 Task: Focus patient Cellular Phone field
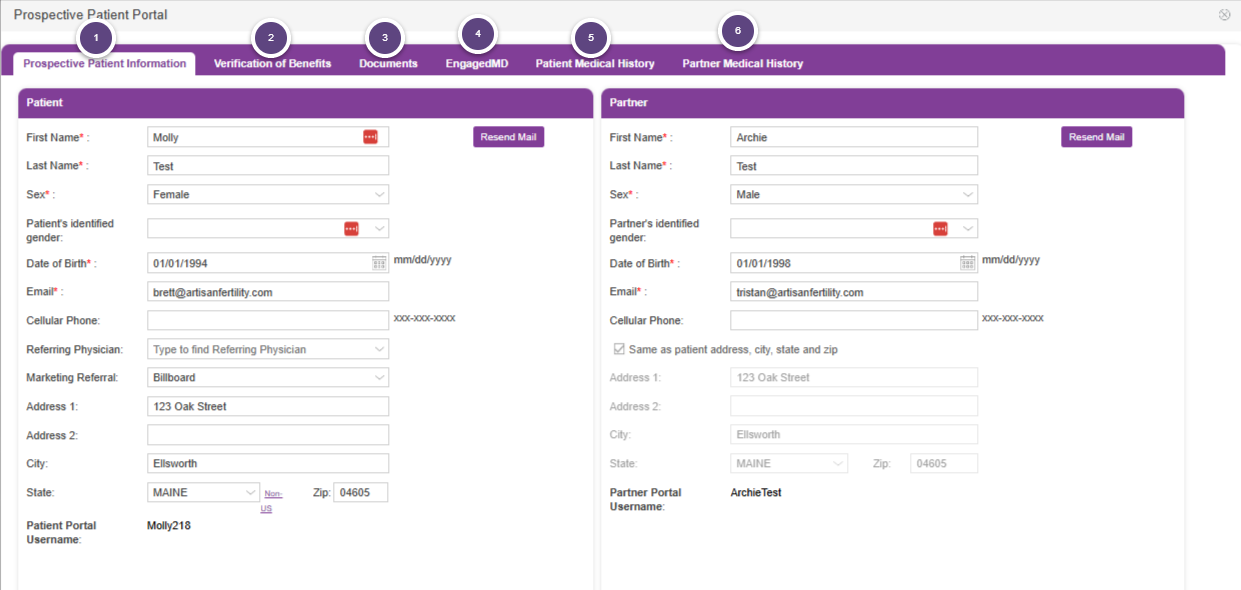[268, 320]
